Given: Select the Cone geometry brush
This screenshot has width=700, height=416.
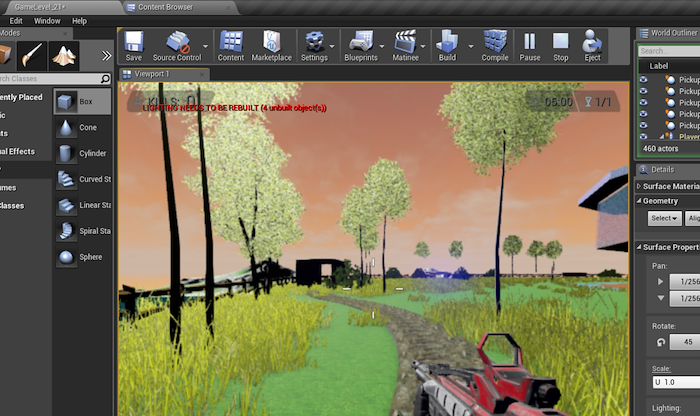Looking at the screenshot, I should click(83, 128).
